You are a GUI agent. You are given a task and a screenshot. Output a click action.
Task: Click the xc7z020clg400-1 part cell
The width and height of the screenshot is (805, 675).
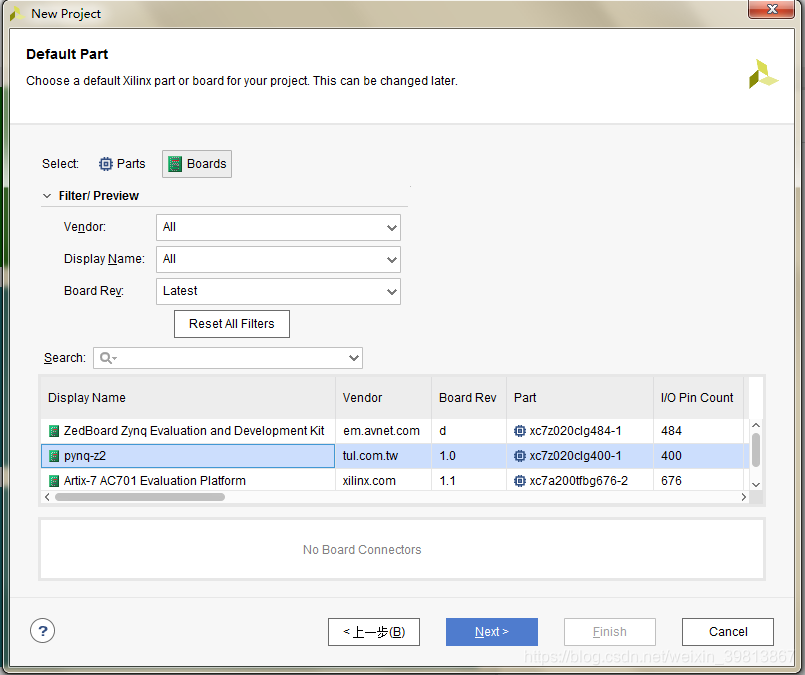coord(580,456)
